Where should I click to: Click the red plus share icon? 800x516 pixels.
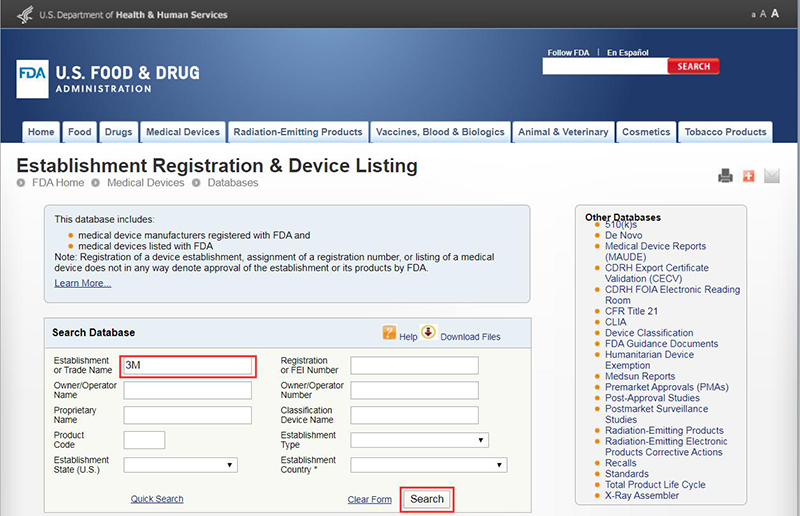pos(748,176)
